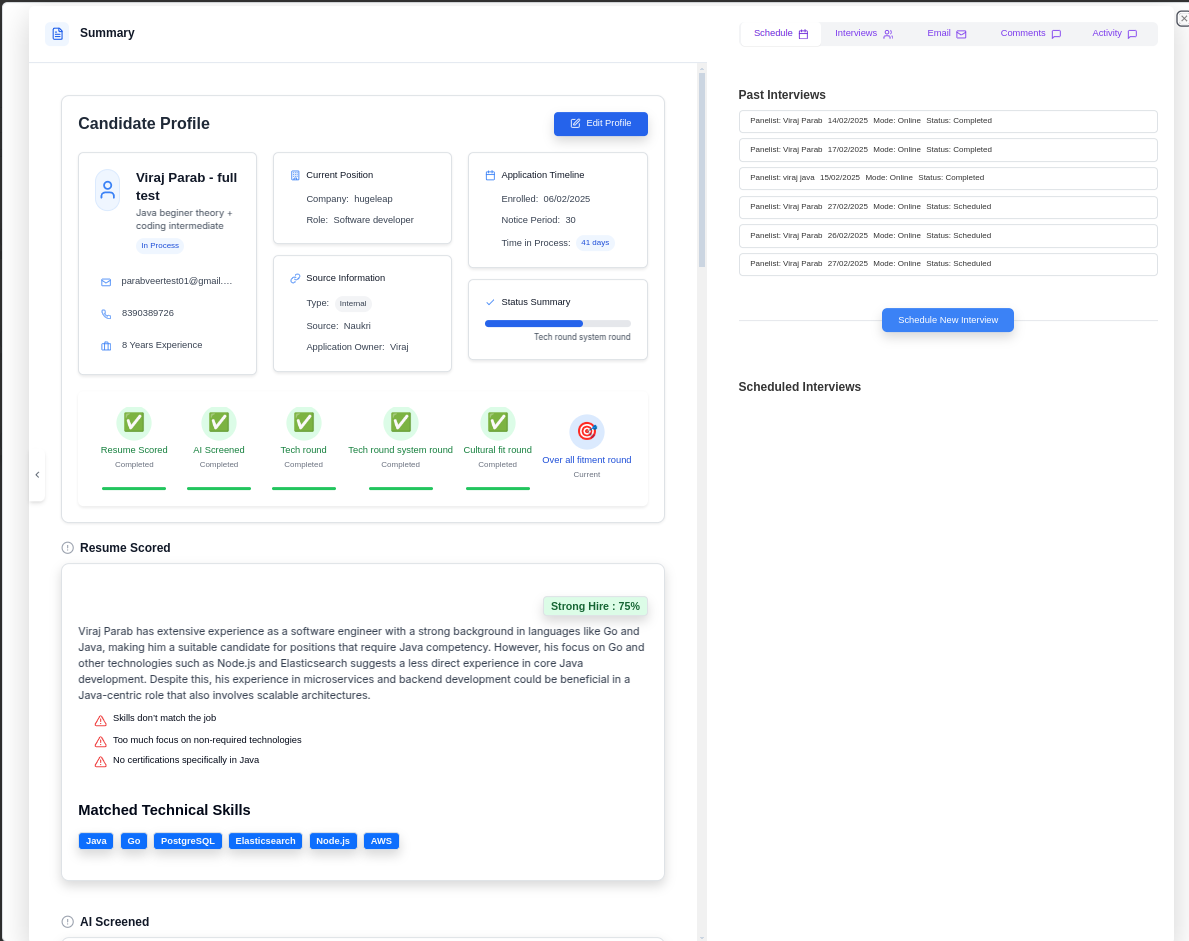Click the candidate avatar icon for Viraj Parab
The width and height of the screenshot is (1189, 941).
click(x=107, y=188)
